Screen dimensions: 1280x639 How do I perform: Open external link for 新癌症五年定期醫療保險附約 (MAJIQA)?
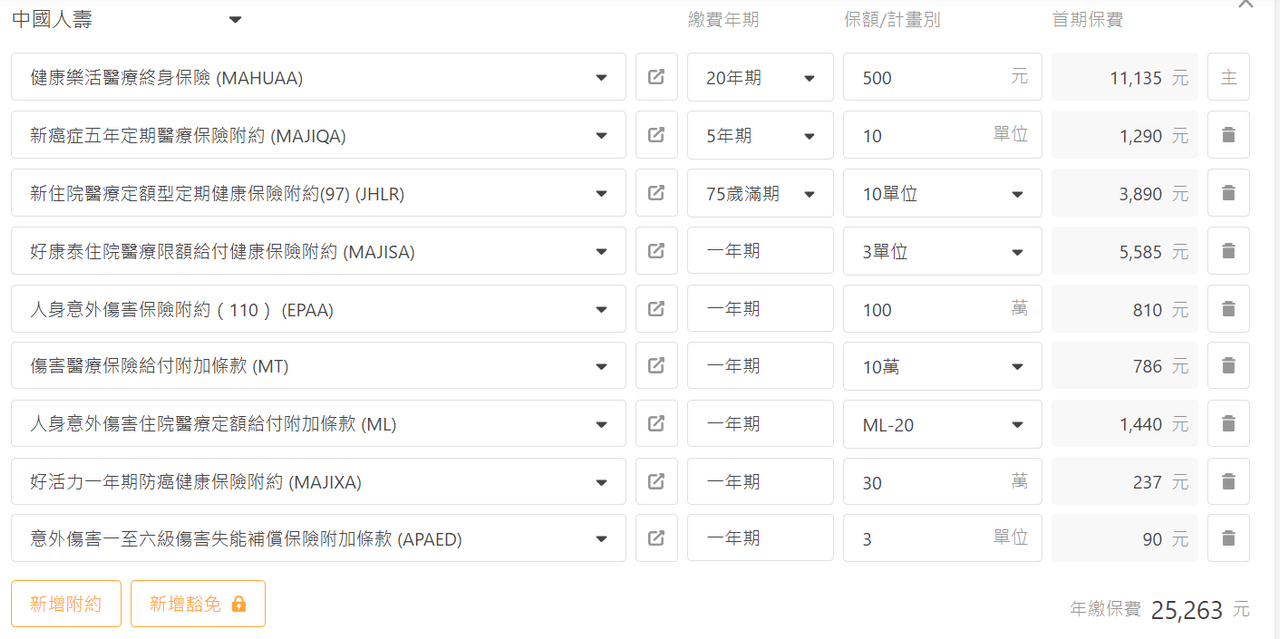[x=656, y=135]
